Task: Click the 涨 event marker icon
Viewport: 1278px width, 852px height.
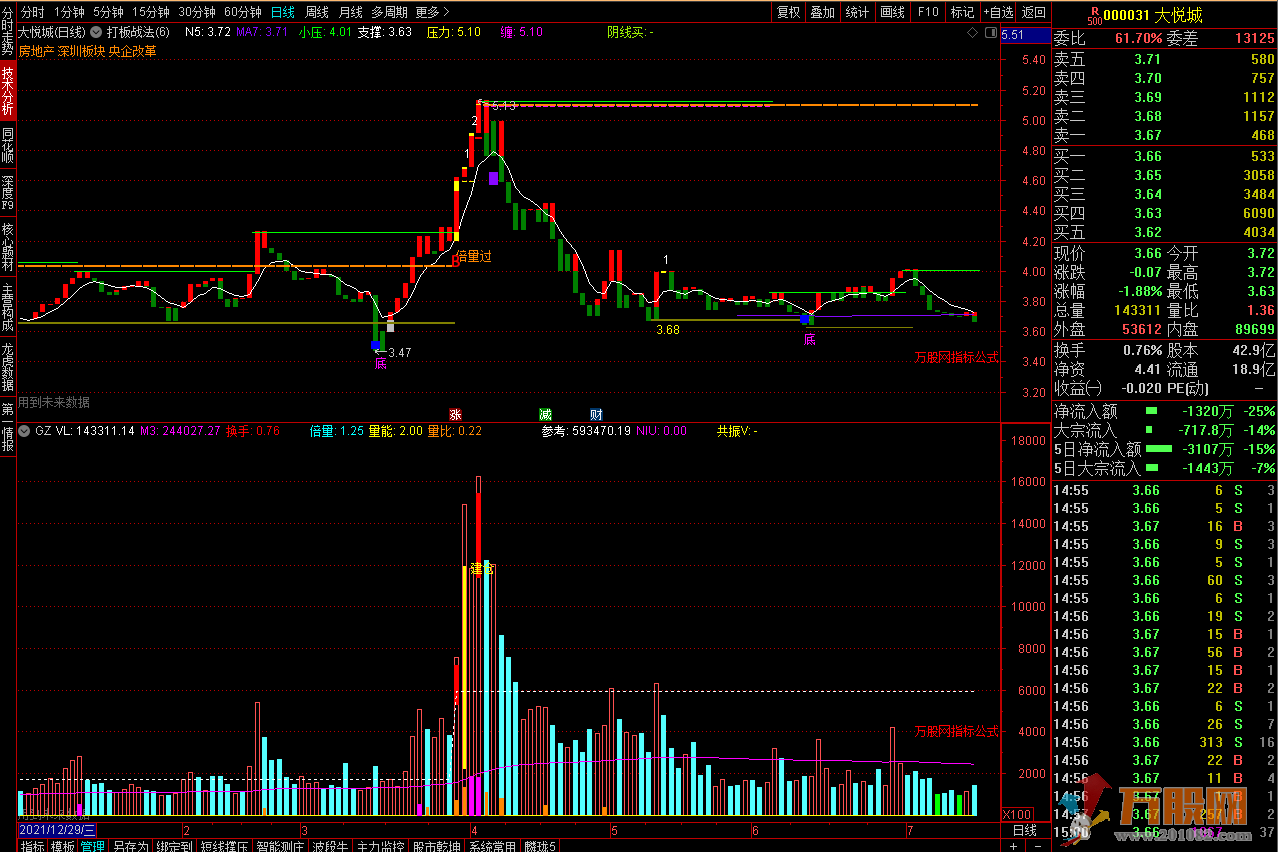Action: (455, 414)
